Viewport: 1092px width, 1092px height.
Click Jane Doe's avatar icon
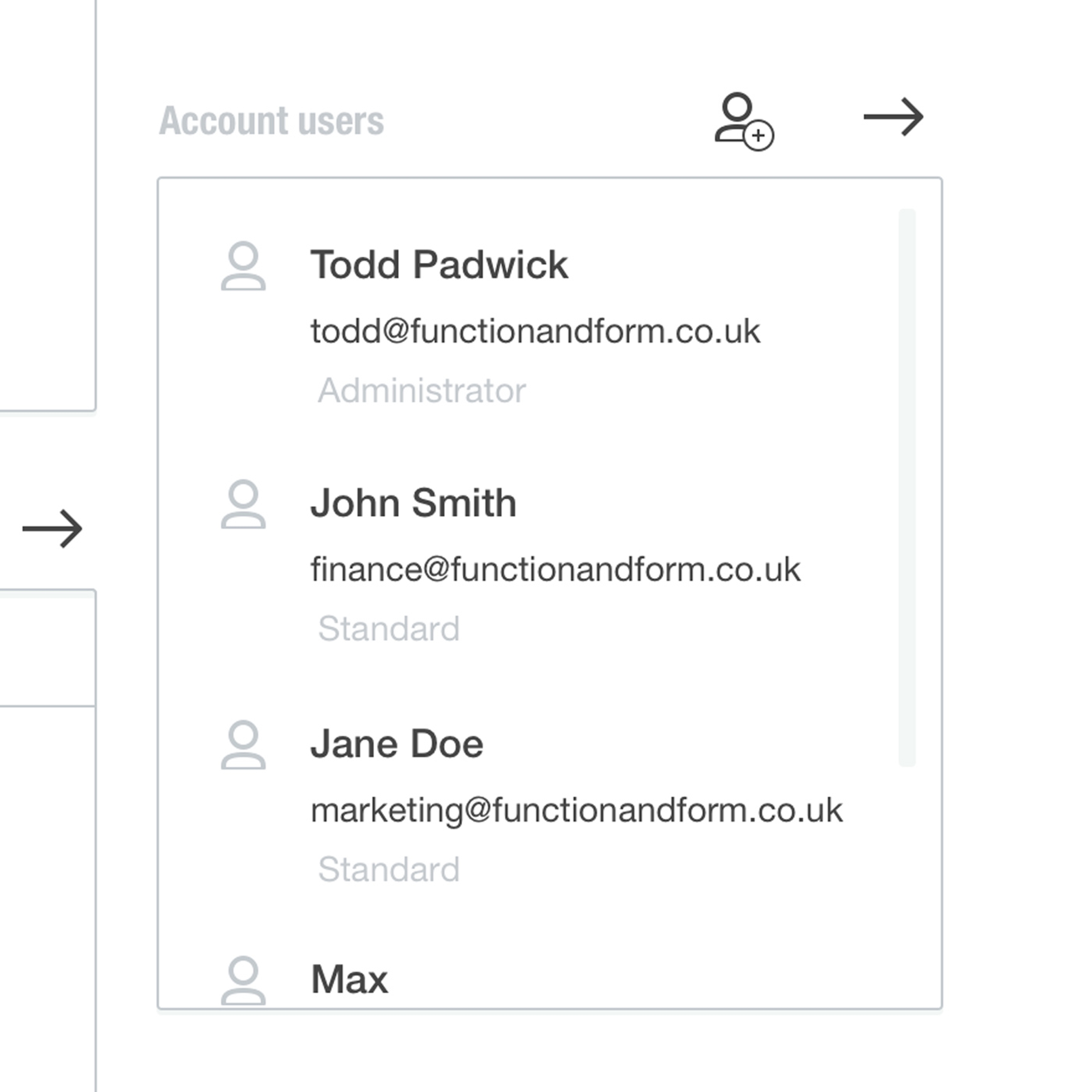coord(243,744)
